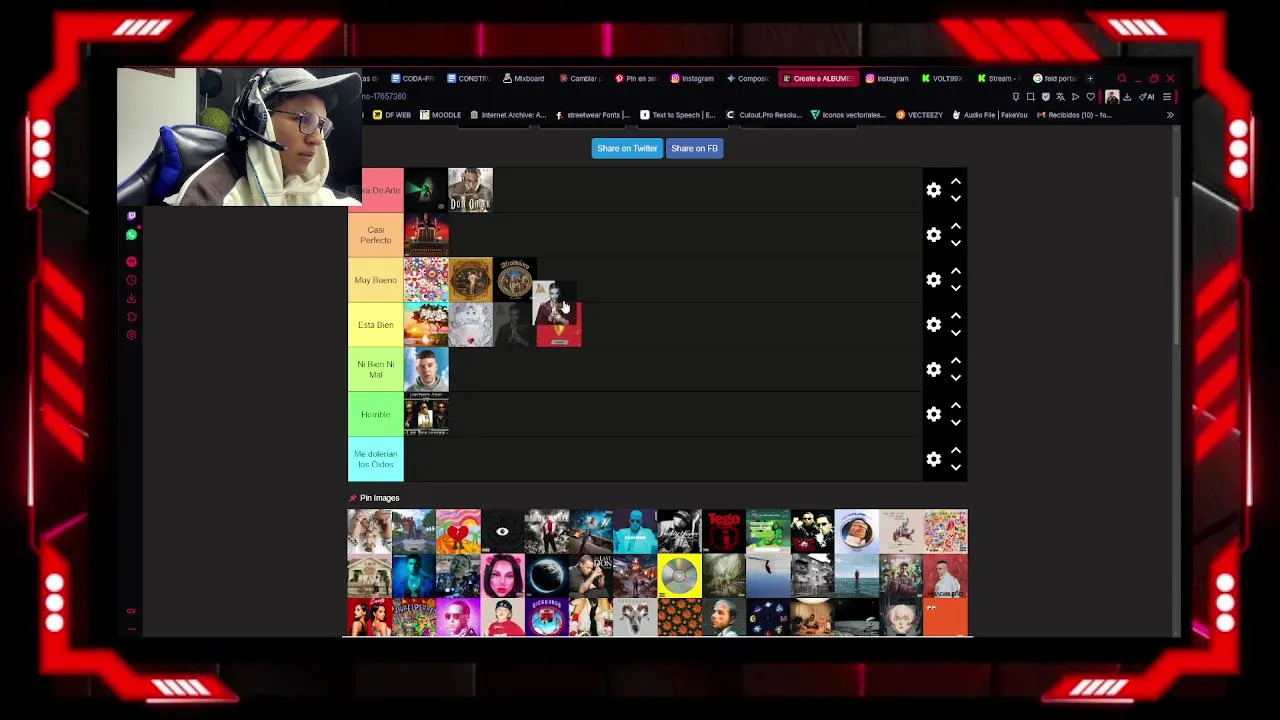Screen dimensions: 1280x720
Task: Open settings gear for Casi Perfecto row
Action: click(x=933, y=235)
